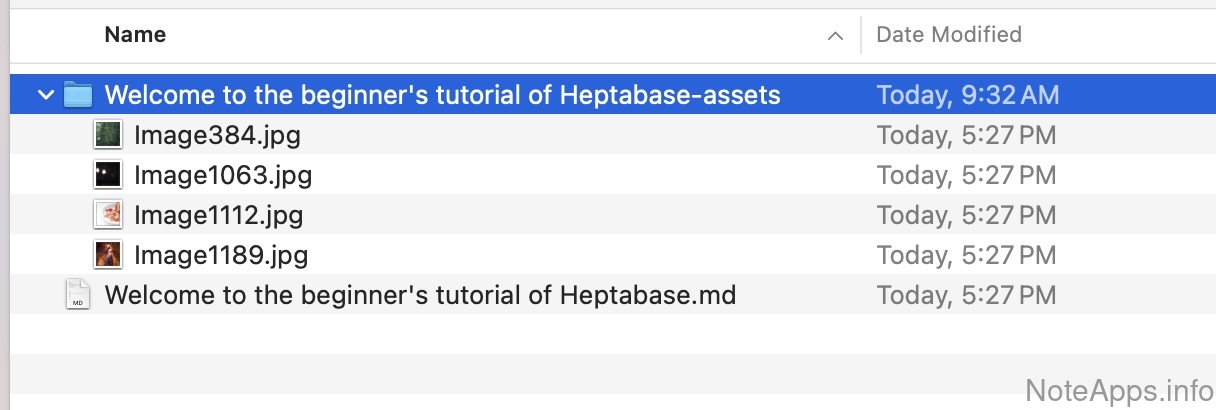Select the Image1063.jpg file name
The width and height of the screenshot is (1216, 410).
tap(223, 175)
